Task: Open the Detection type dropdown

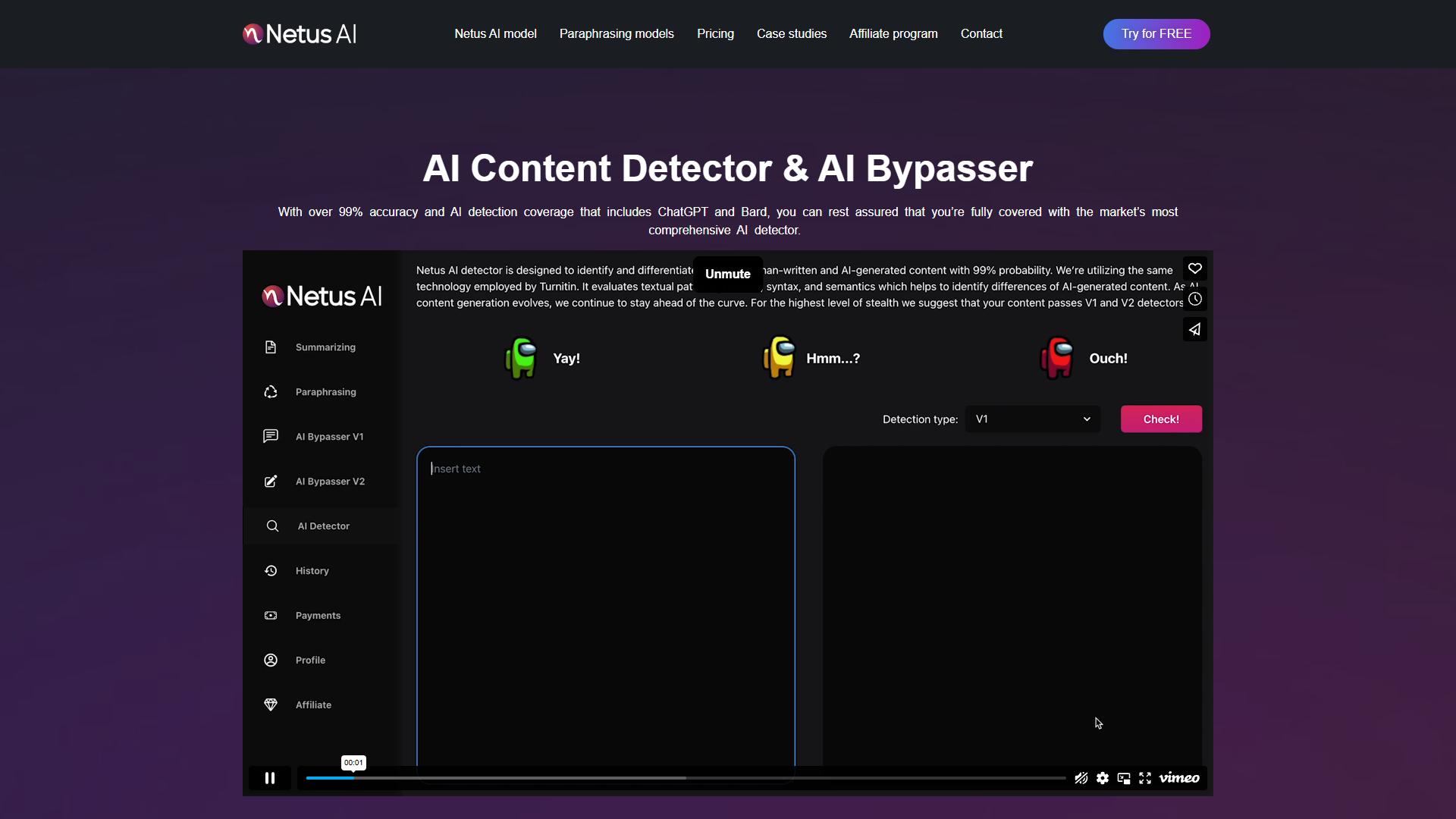Action: (1032, 419)
